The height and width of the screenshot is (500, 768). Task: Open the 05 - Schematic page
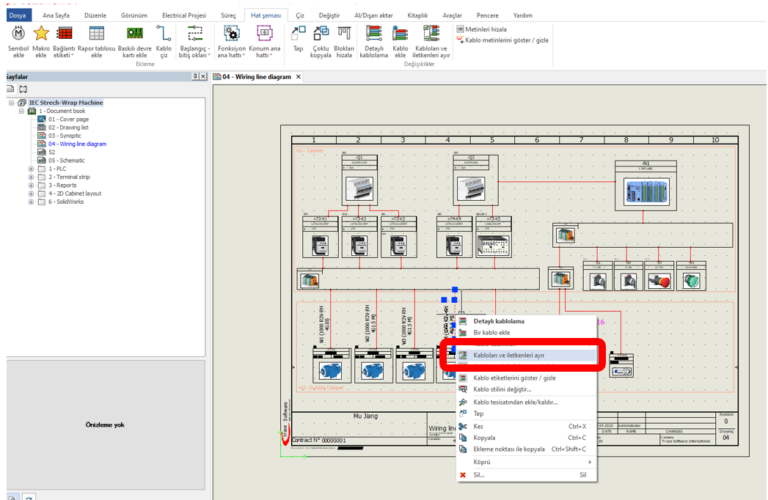coord(66,160)
